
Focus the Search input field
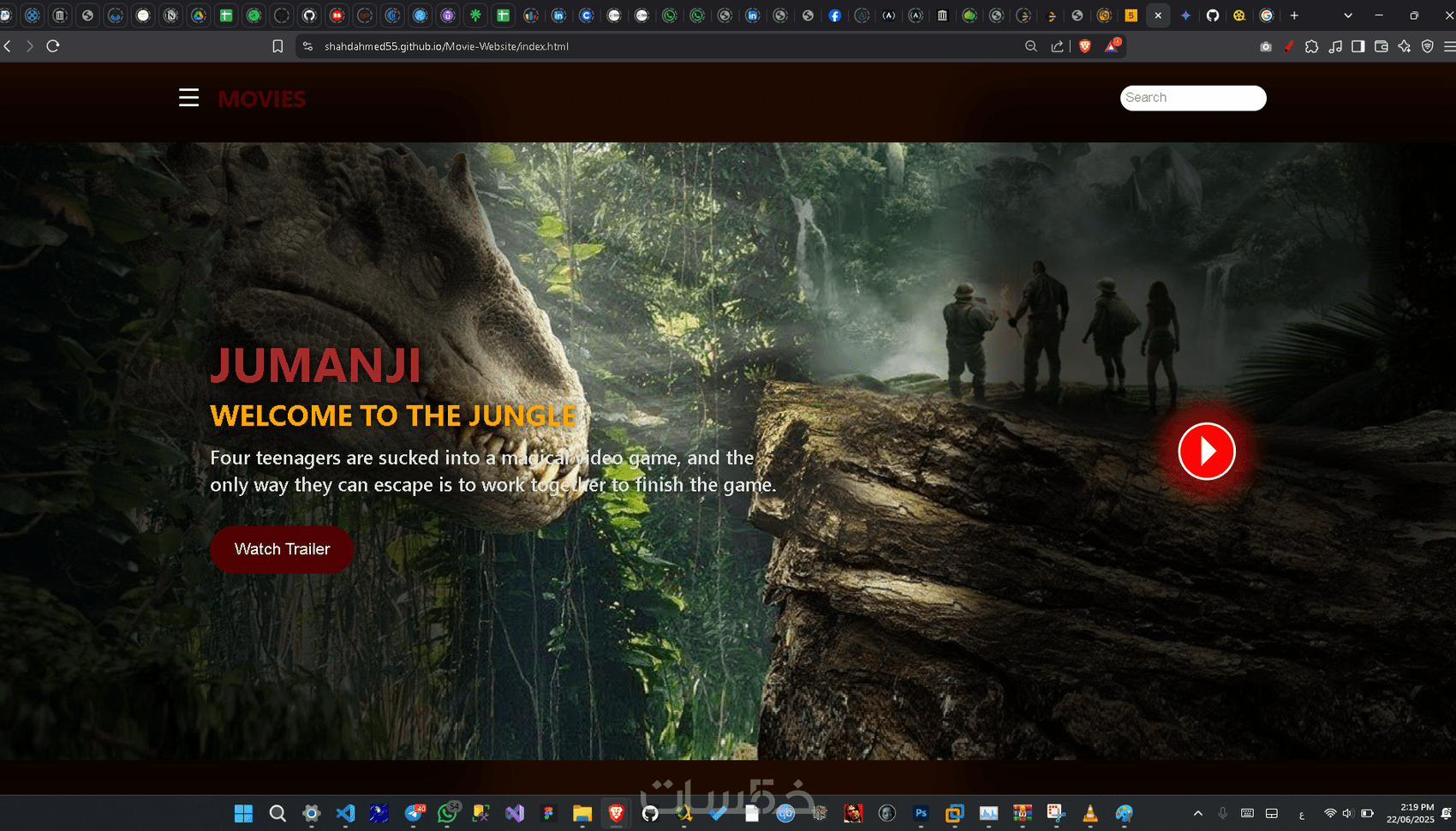pyautogui.click(x=1193, y=98)
